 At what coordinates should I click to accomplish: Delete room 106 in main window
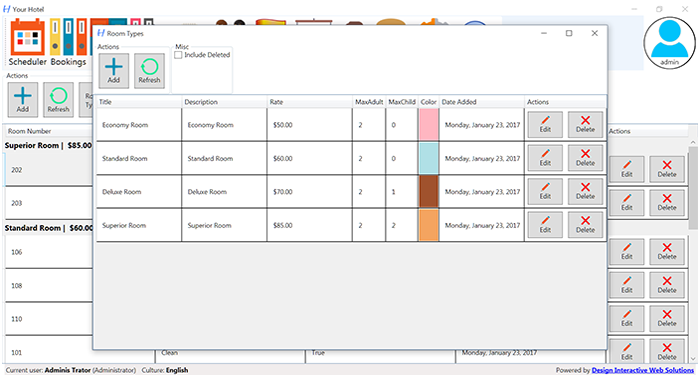tap(667, 252)
